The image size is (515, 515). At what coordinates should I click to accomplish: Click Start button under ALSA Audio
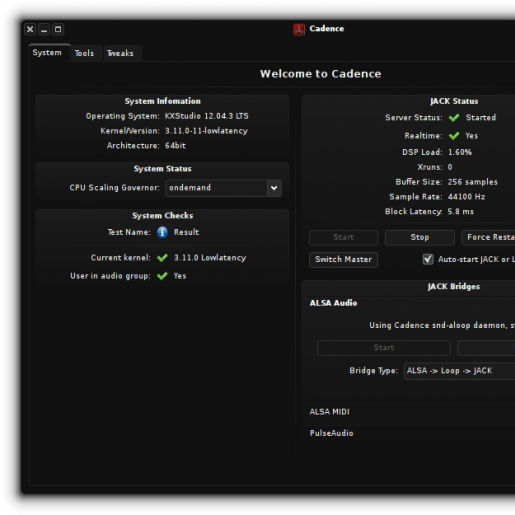[384, 348]
